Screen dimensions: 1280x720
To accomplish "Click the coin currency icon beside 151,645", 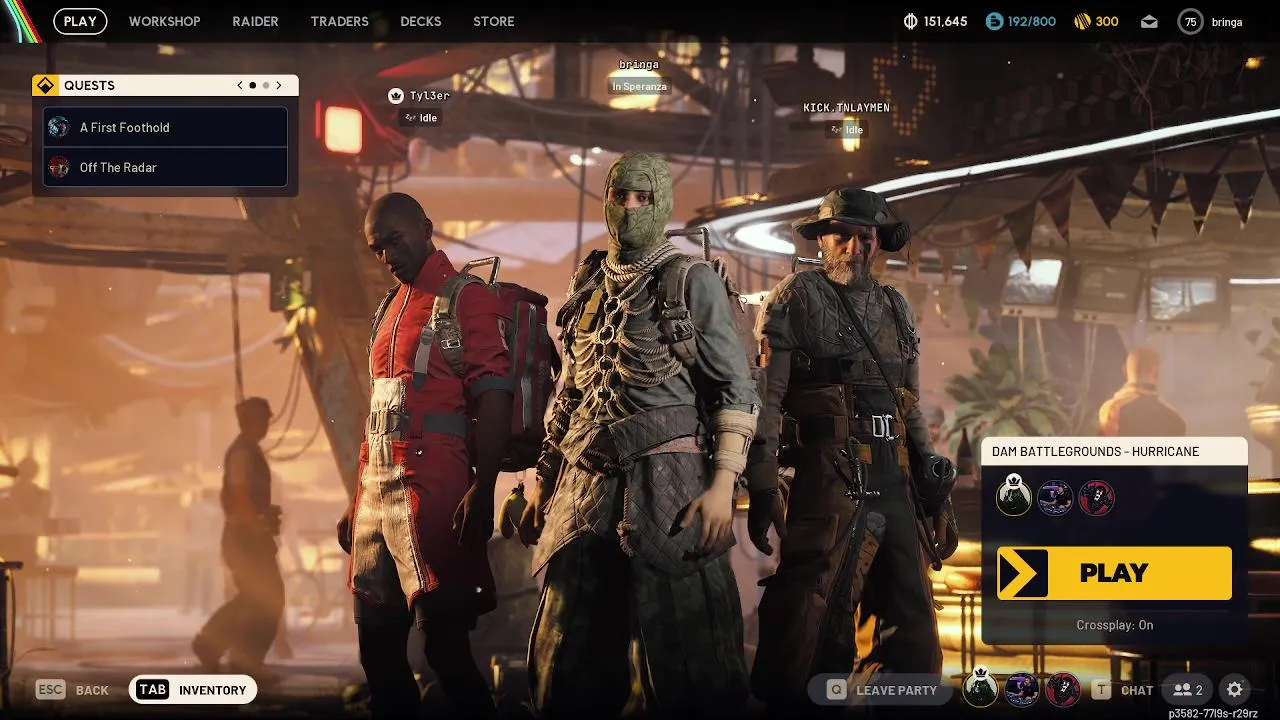I will (910, 21).
